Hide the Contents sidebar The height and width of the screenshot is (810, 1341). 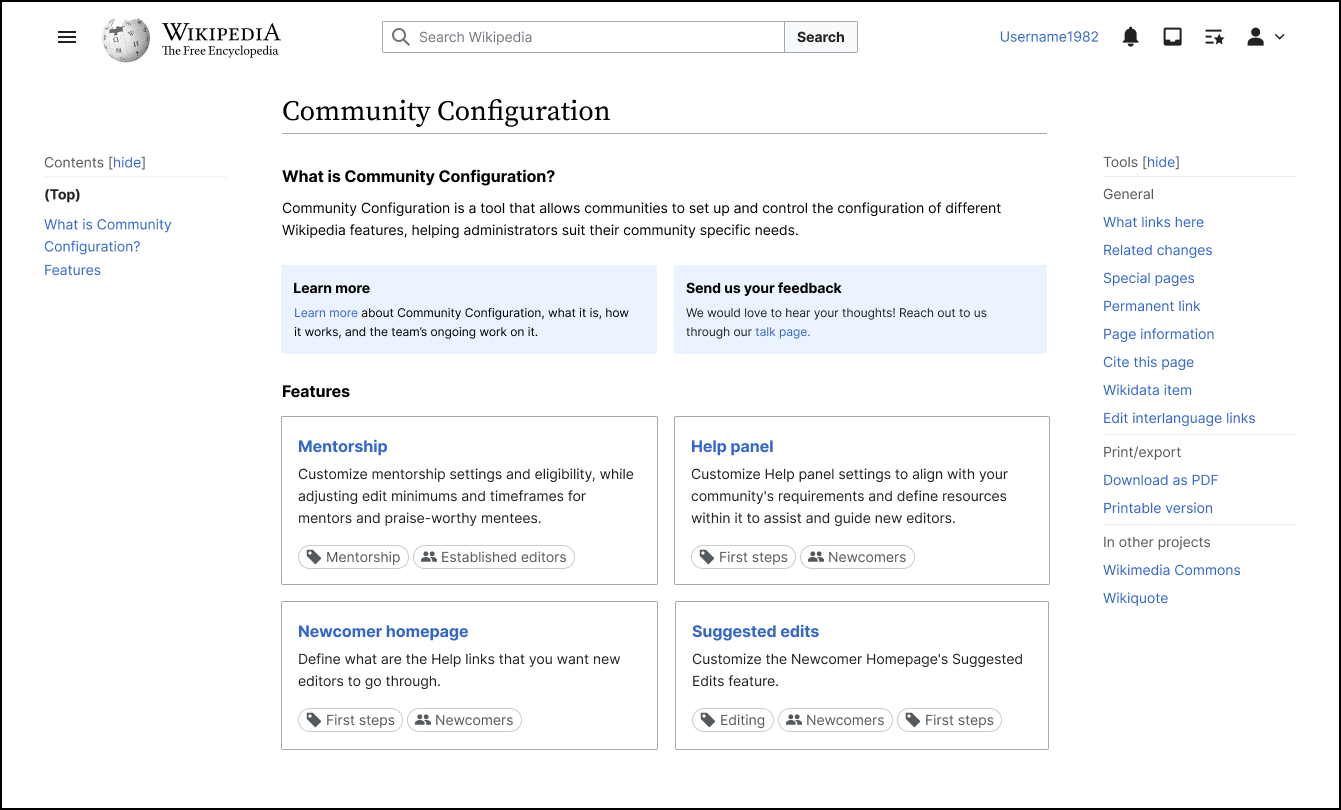pyautogui.click(x=127, y=162)
